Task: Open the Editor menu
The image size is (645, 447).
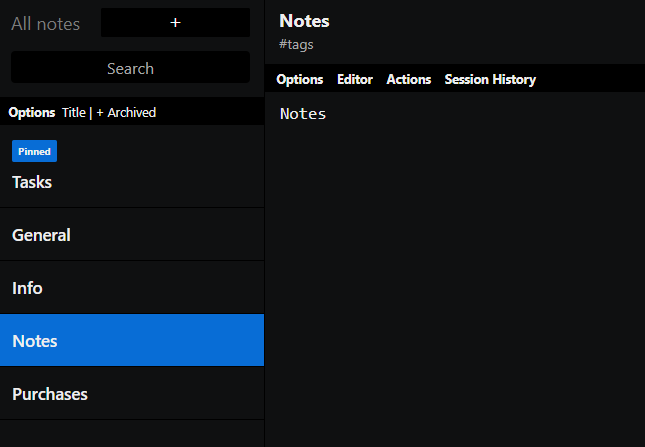Action: tap(355, 79)
